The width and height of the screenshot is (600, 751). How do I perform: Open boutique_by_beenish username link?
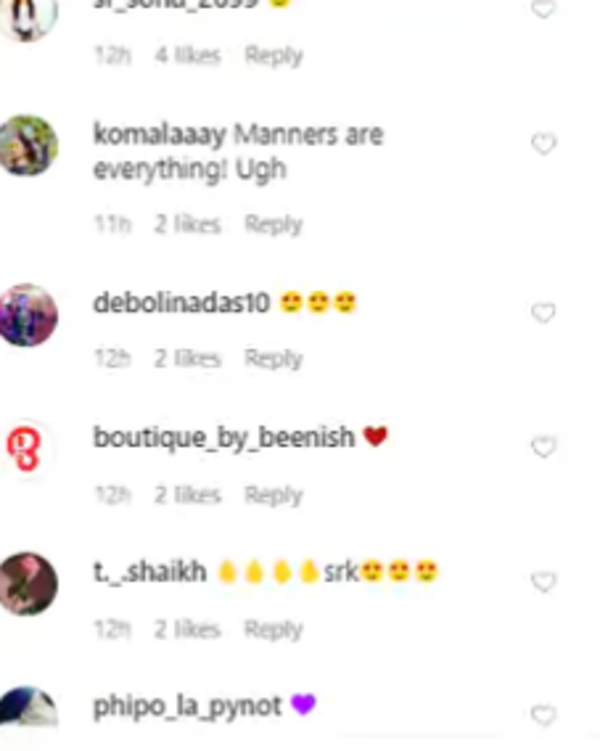pyautogui.click(x=224, y=438)
